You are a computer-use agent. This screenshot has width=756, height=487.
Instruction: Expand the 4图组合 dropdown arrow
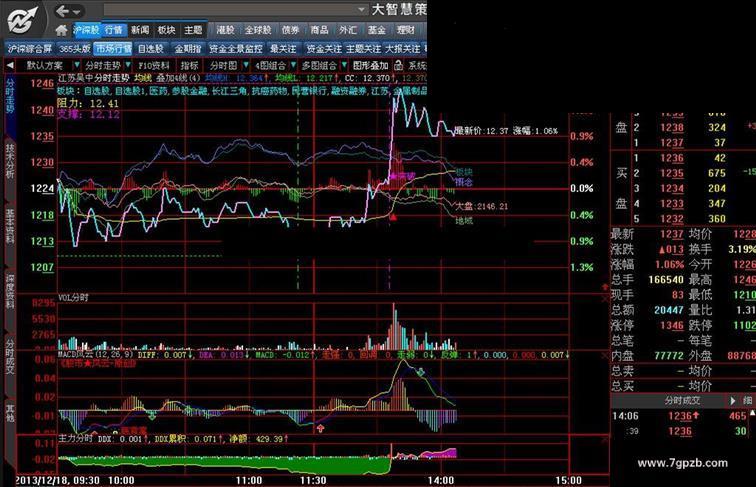coord(293,65)
